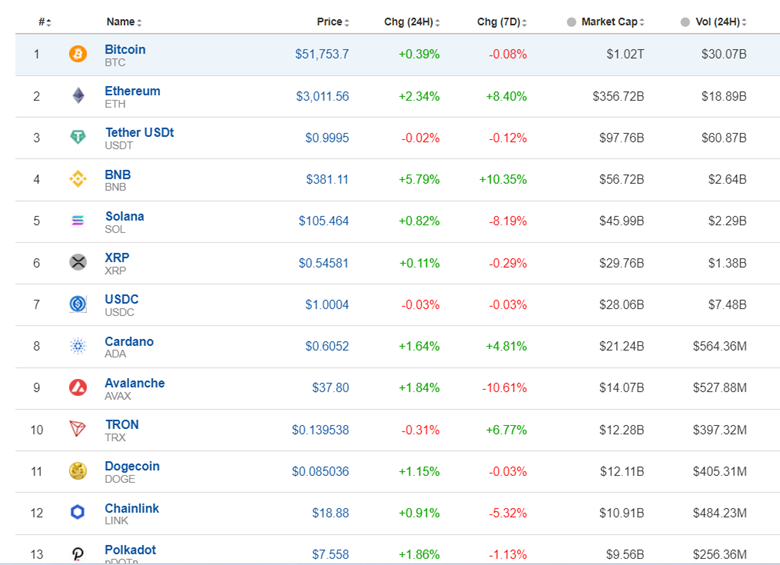Click Solana price $105.464
This screenshot has width=780, height=565.
(323, 221)
